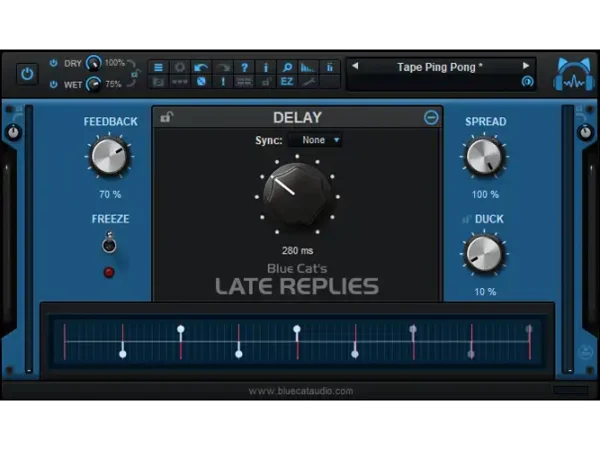Click the magnifier zoom icon

point(287,68)
